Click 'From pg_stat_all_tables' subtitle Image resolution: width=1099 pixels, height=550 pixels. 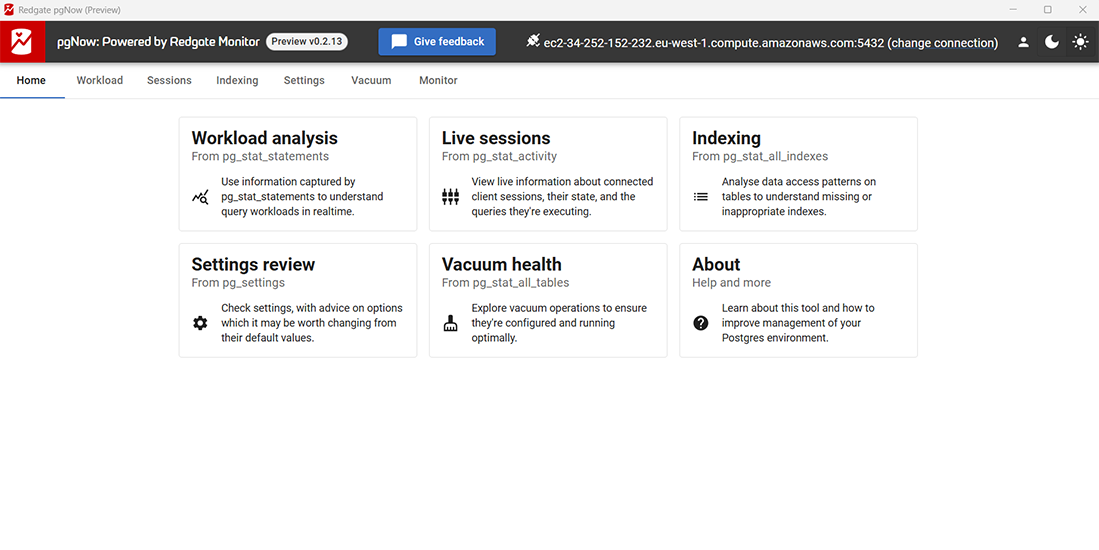[505, 282]
